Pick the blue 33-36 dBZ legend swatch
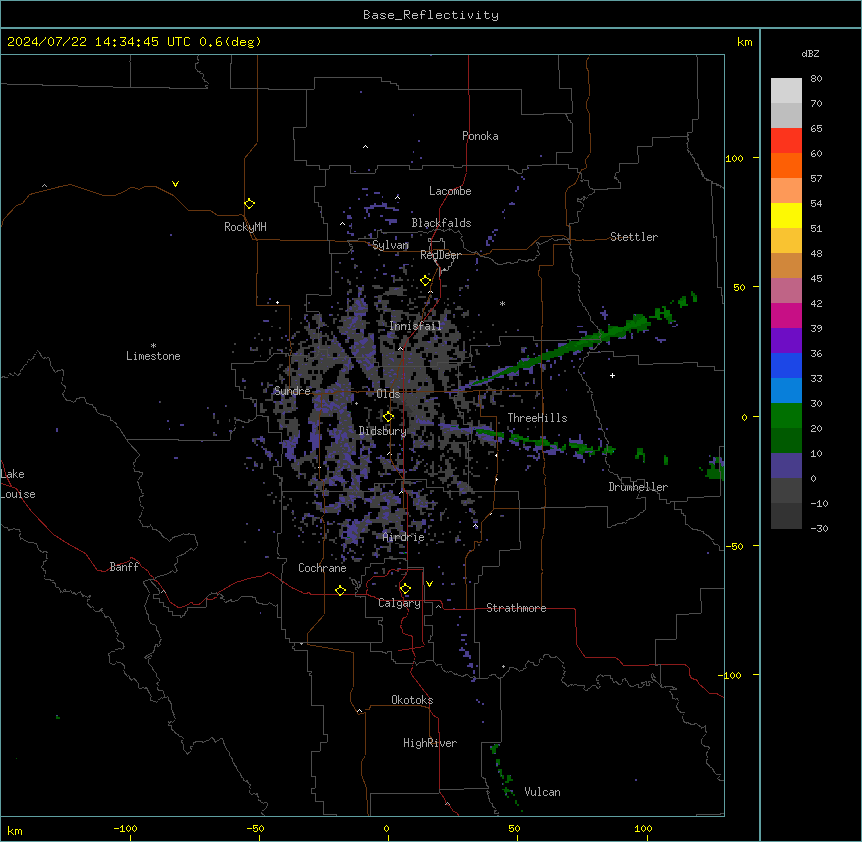This screenshot has width=862, height=842. [786, 366]
